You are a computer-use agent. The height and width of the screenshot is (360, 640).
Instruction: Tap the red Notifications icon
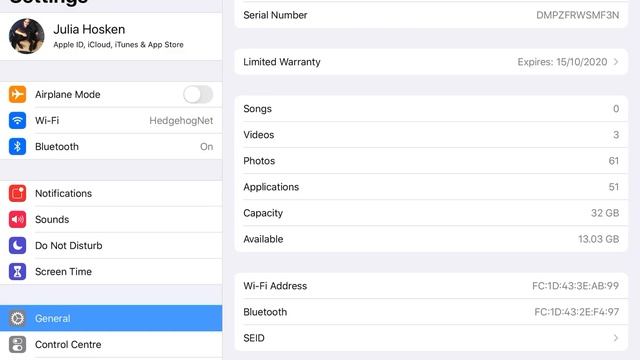[x=17, y=193]
